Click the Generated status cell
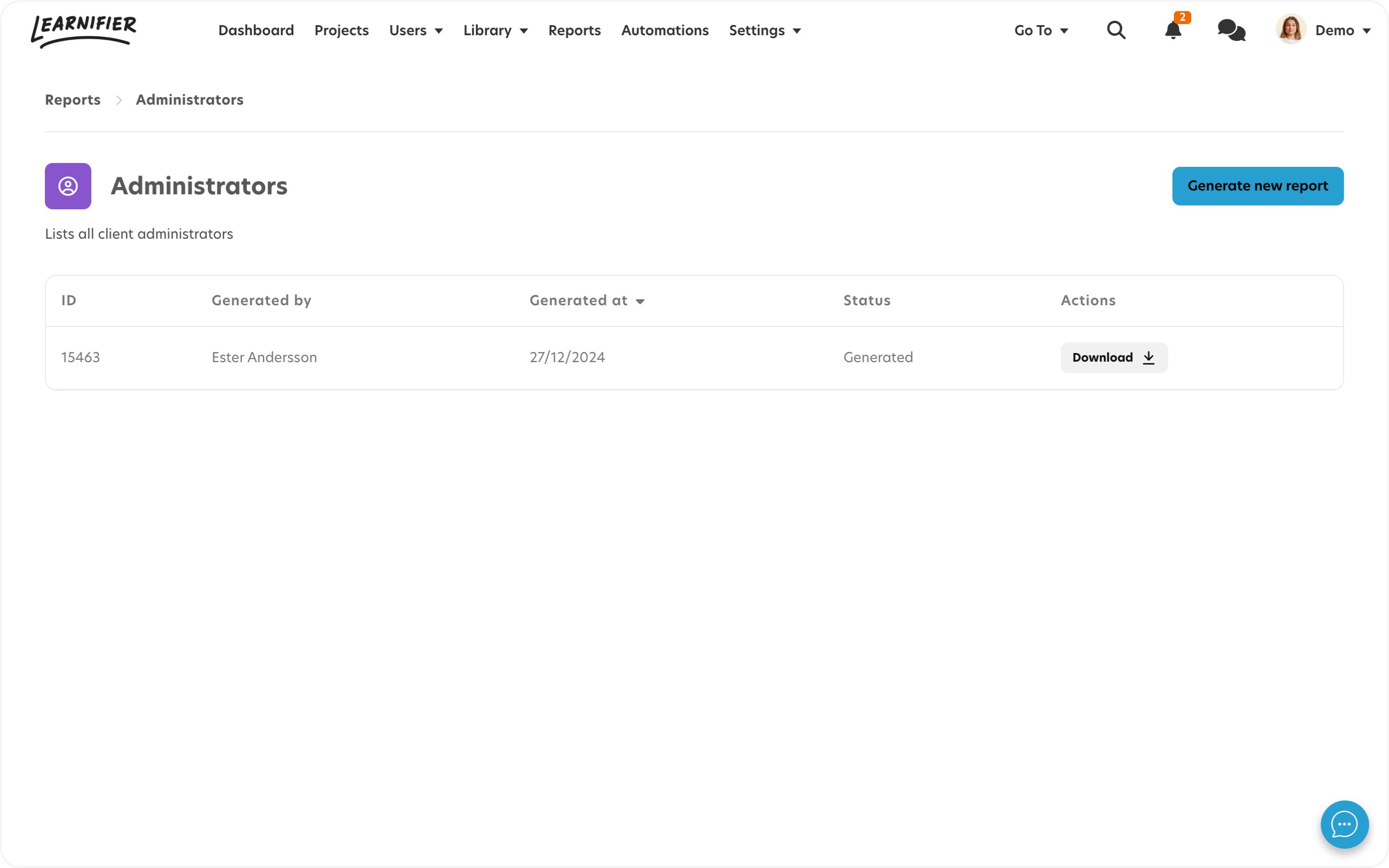 [x=878, y=358]
